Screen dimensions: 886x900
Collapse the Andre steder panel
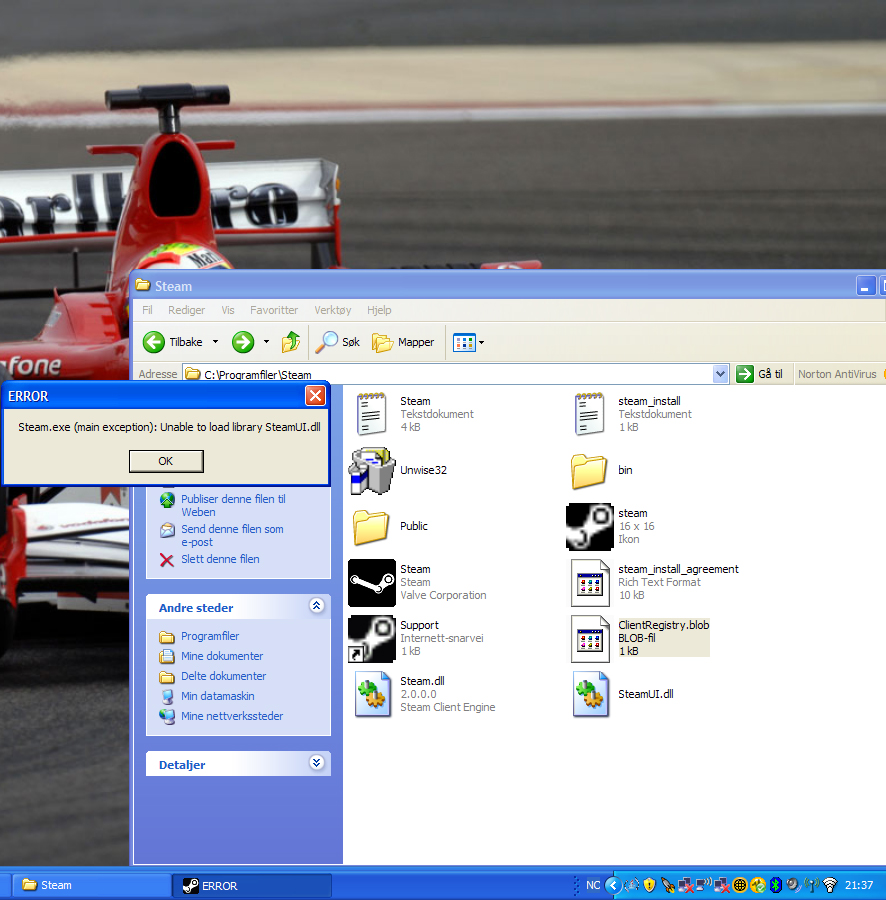tap(316, 606)
